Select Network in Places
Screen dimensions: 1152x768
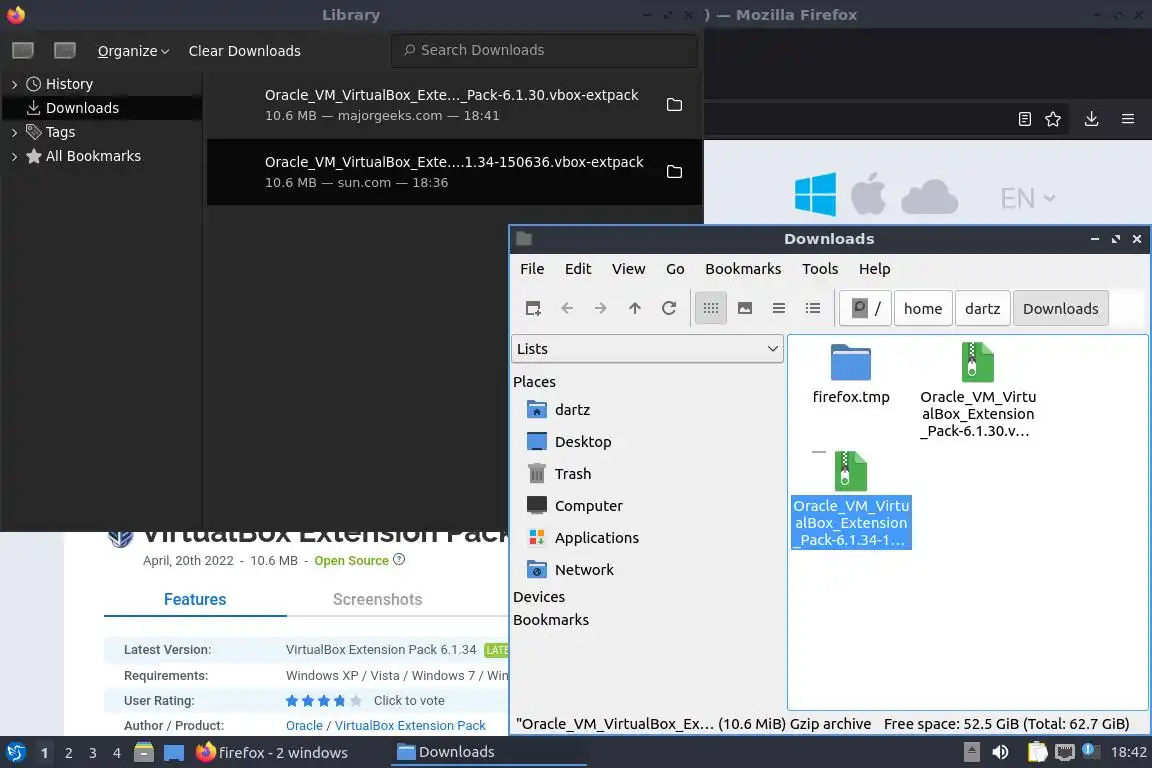(570, 570)
